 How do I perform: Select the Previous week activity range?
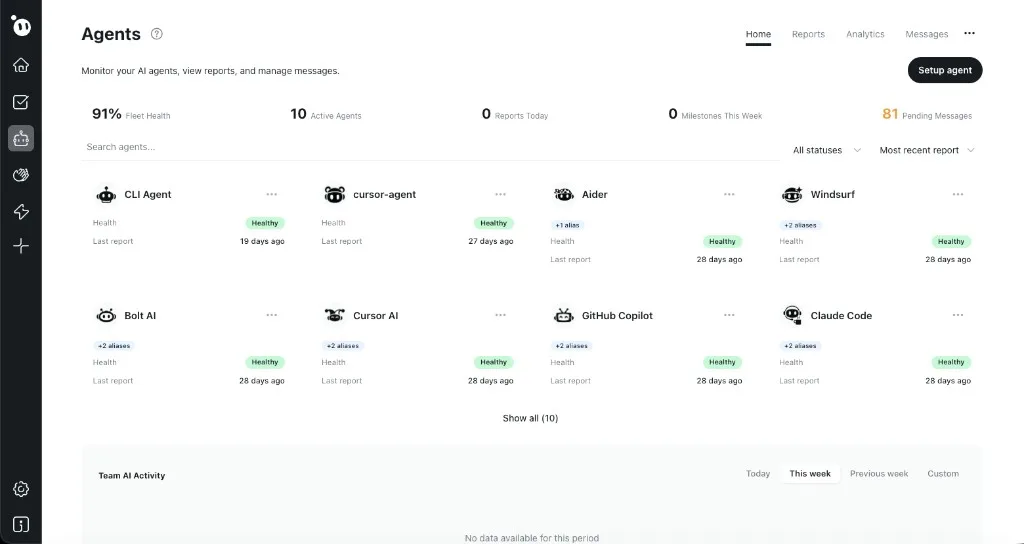pyautogui.click(x=878, y=473)
